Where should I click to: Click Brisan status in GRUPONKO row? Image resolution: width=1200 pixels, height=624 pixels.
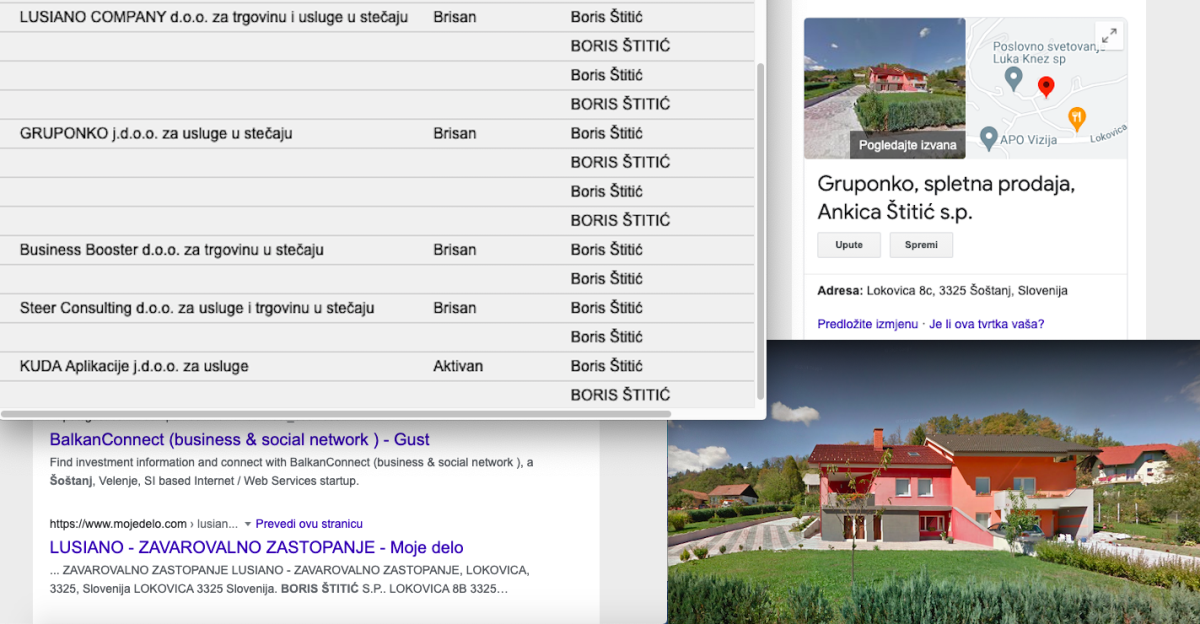455,133
